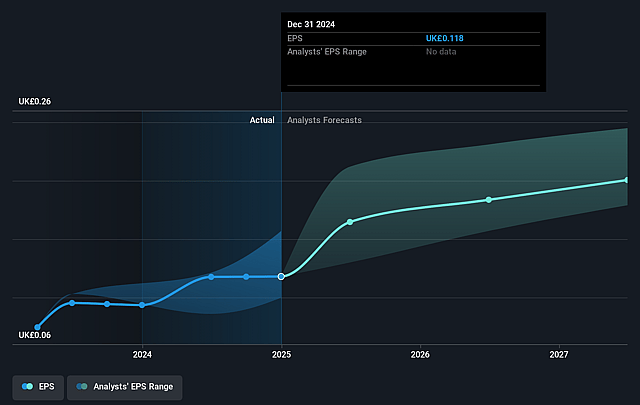Select the mid-2026 forecast data point

point(489,200)
